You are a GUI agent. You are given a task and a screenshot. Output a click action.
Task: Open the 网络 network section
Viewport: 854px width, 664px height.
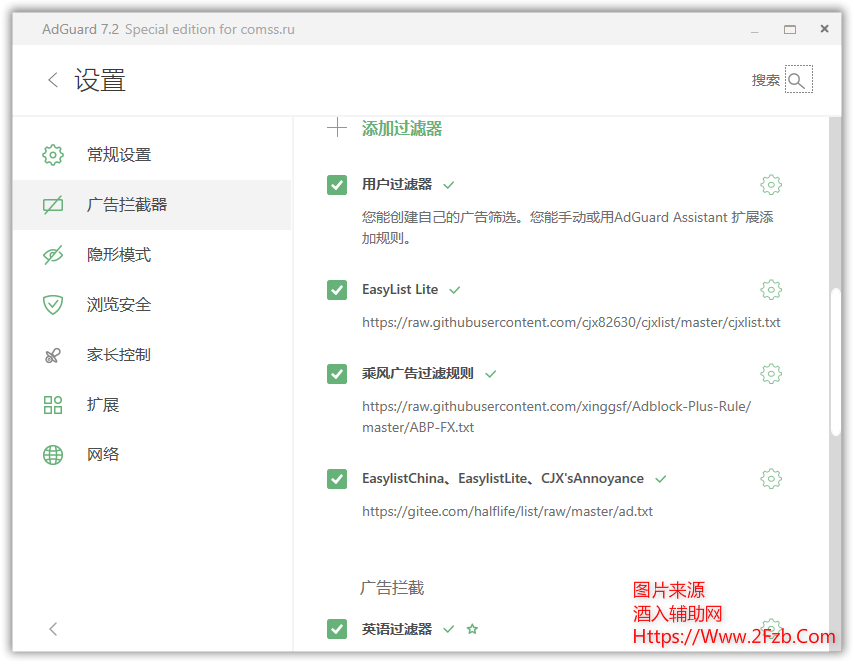tap(152, 455)
